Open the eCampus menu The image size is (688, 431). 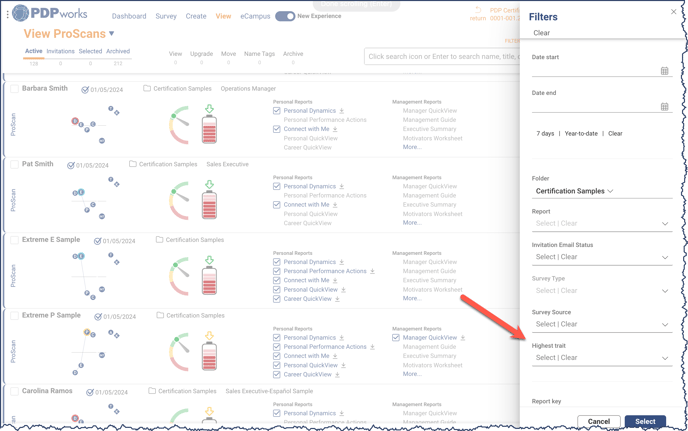255,16
